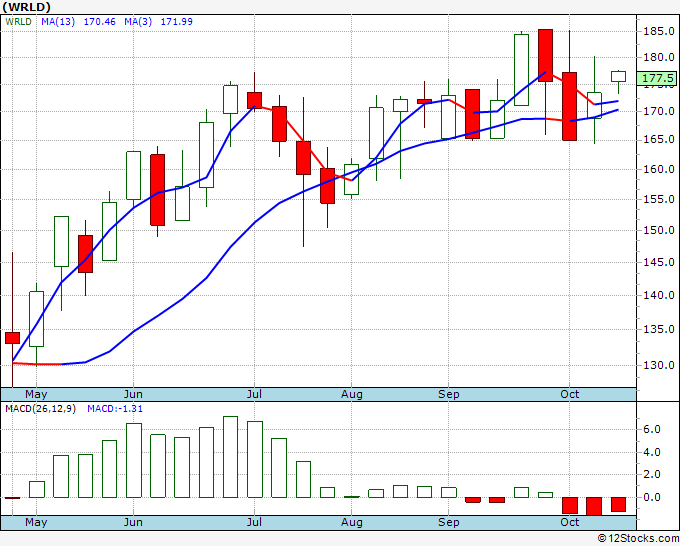Click the last red MACD histogram bar
The image size is (680, 546).
pos(618,505)
